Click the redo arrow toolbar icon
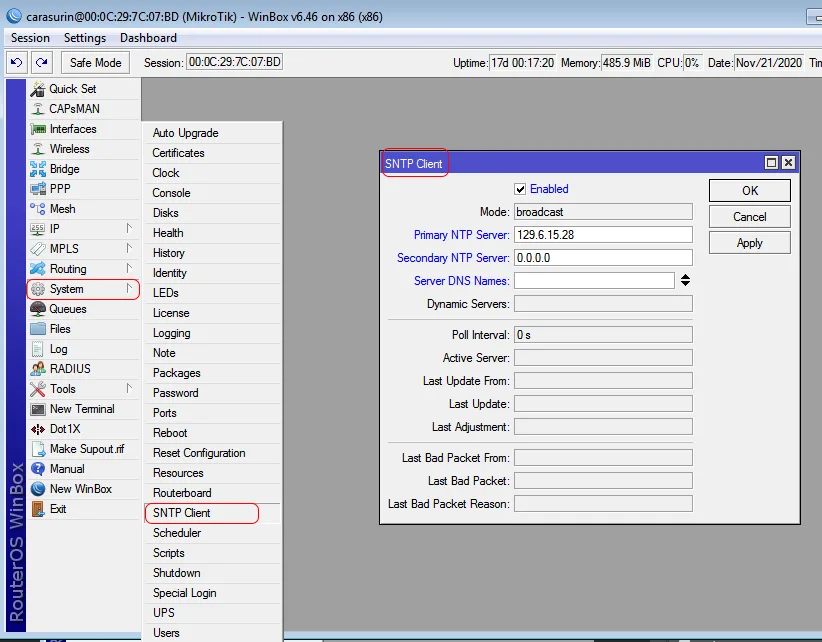Viewport: 822px width, 642px height. point(41,62)
